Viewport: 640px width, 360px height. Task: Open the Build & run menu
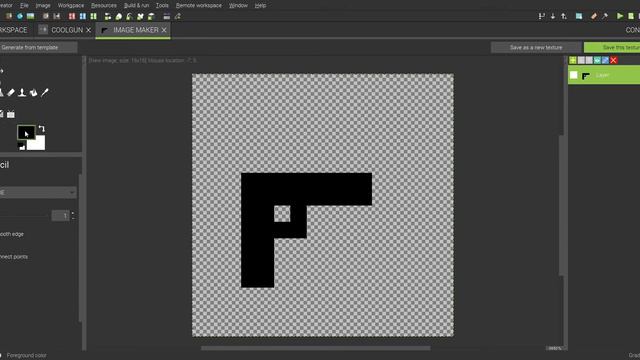pos(136,5)
